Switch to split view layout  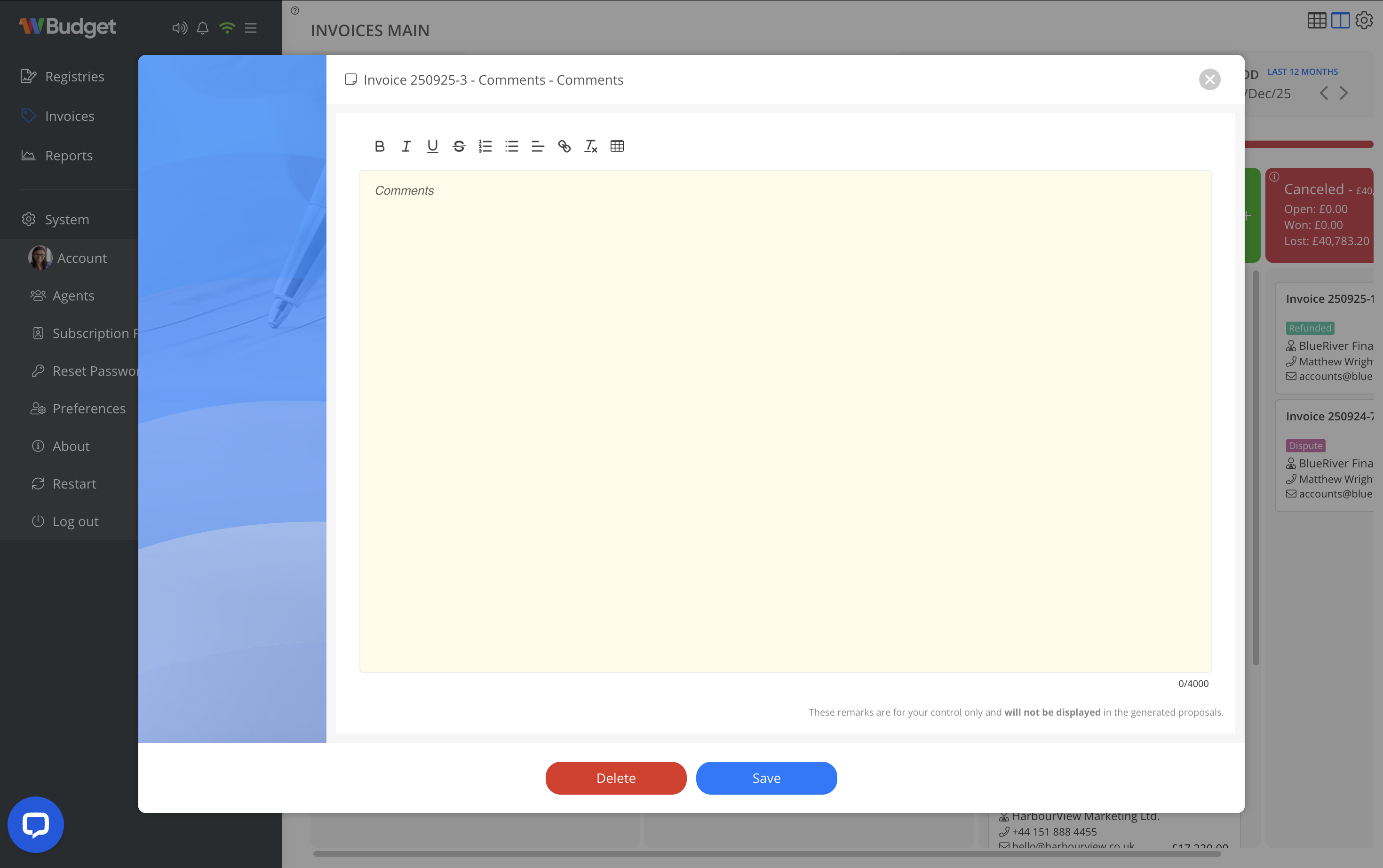tap(1340, 20)
